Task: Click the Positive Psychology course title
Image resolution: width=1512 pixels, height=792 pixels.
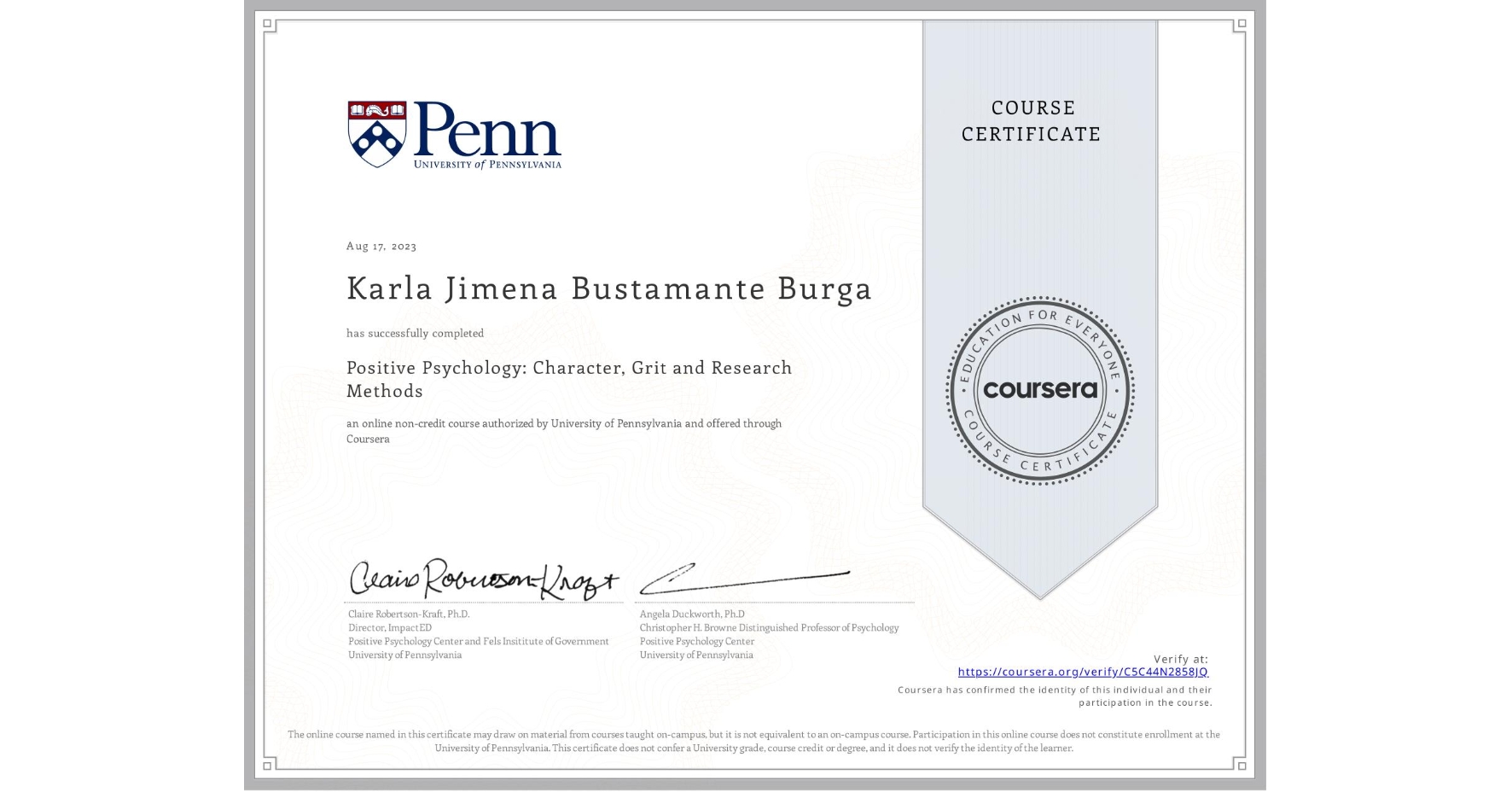Action: tap(569, 379)
